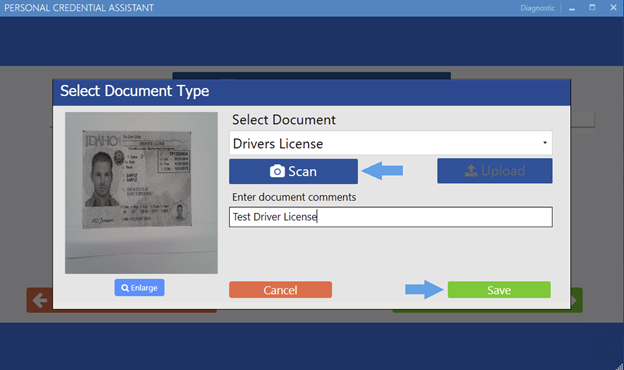The width and height of the screenshot is (624, 370).
Task: Click the upload arrow icon on Upload button
Action: pyautogui.click(x=471, y=171)
